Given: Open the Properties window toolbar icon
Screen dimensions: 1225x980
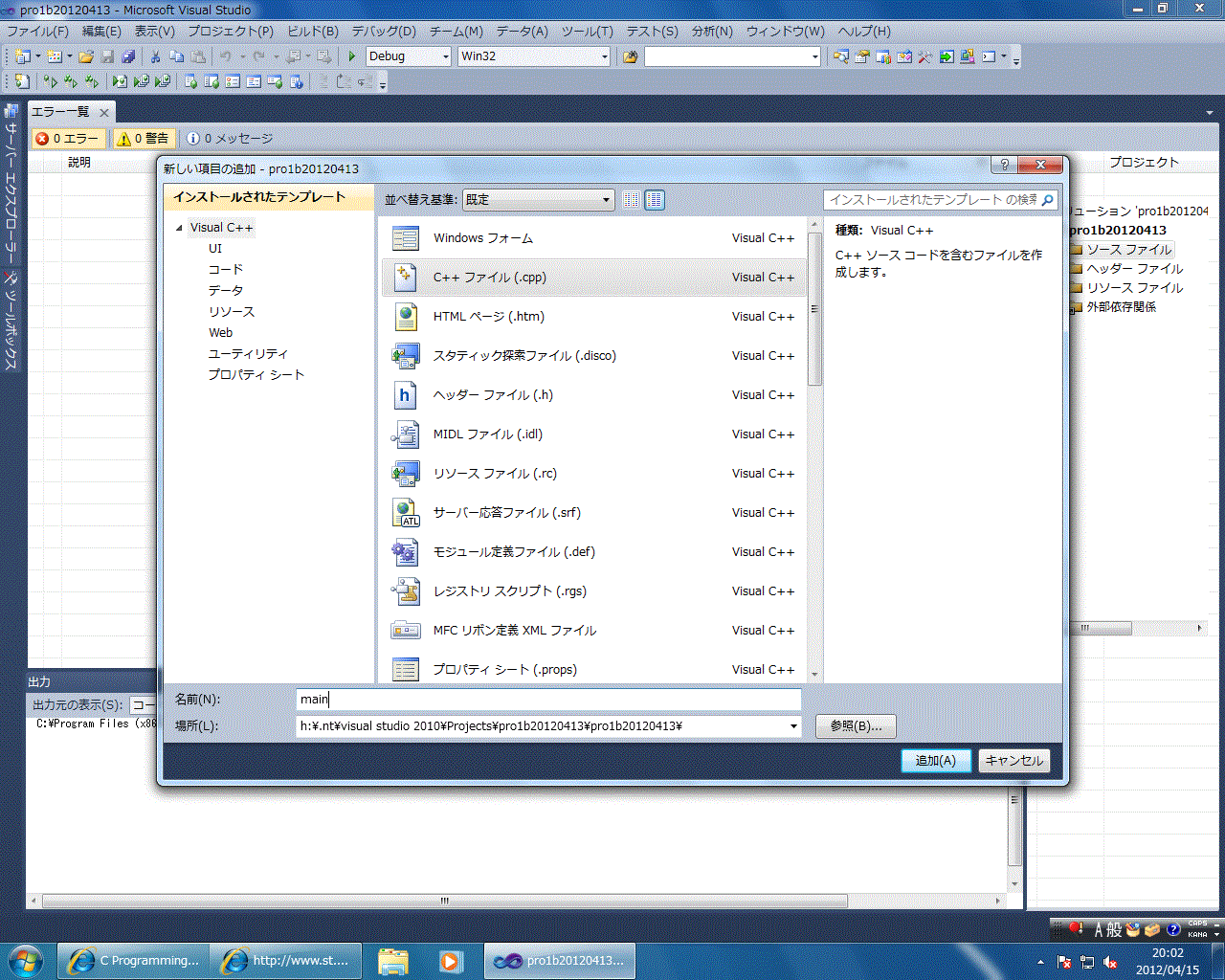Looking at the screenshot, I should [x=861, y=56].
